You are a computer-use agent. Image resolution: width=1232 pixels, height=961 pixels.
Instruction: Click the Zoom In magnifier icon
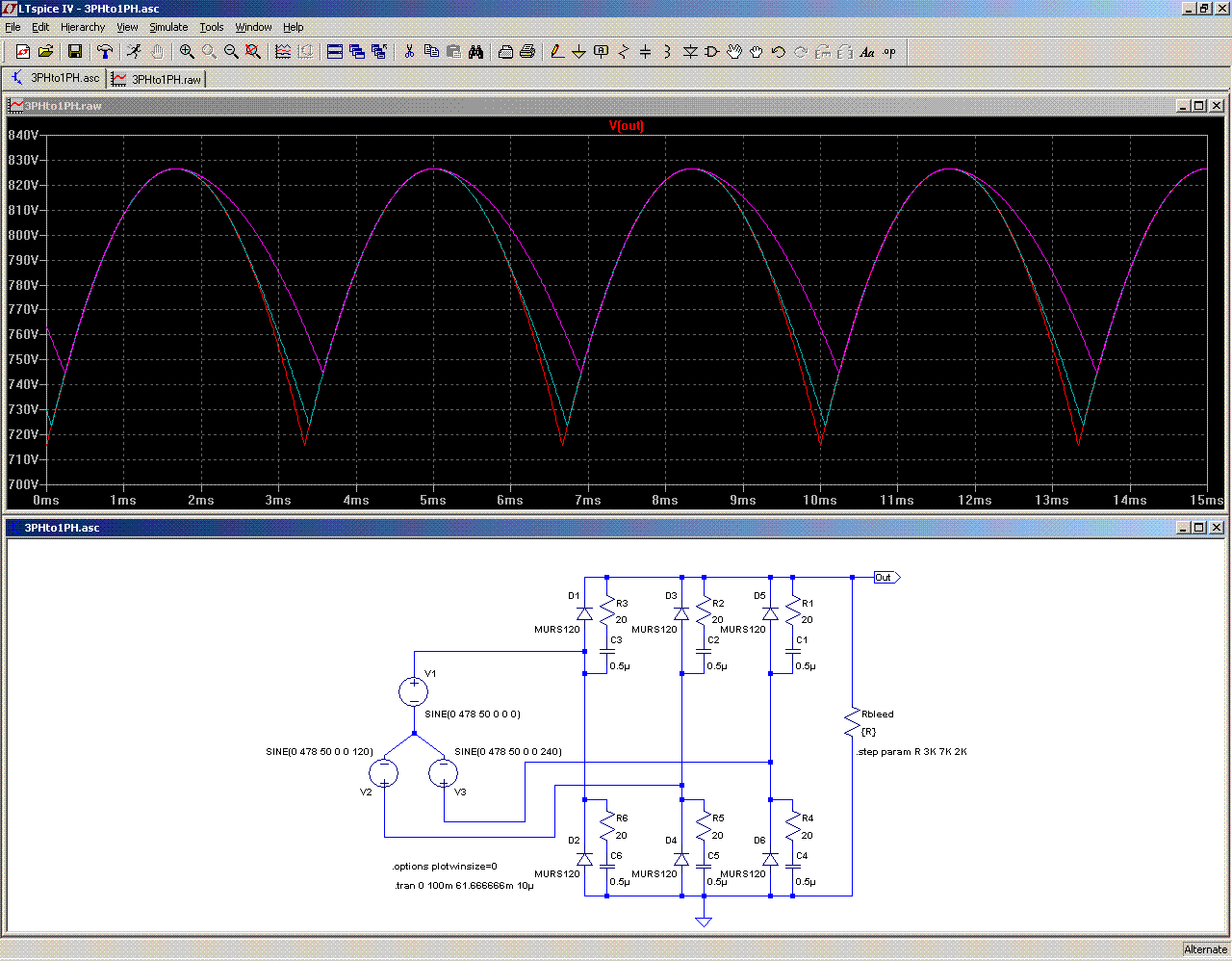(187, 52)
